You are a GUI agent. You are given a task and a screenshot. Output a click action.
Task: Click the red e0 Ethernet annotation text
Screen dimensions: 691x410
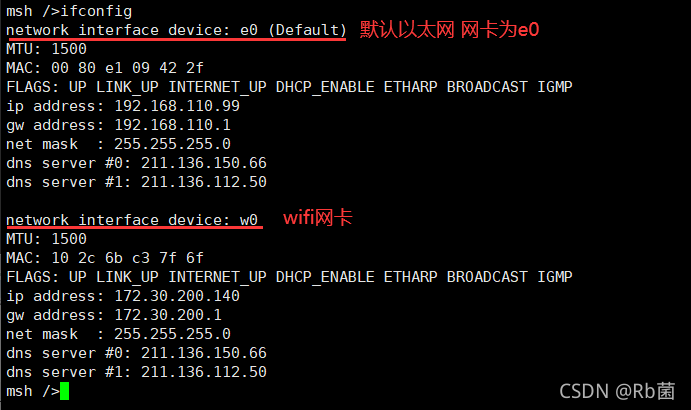(450, 30)
